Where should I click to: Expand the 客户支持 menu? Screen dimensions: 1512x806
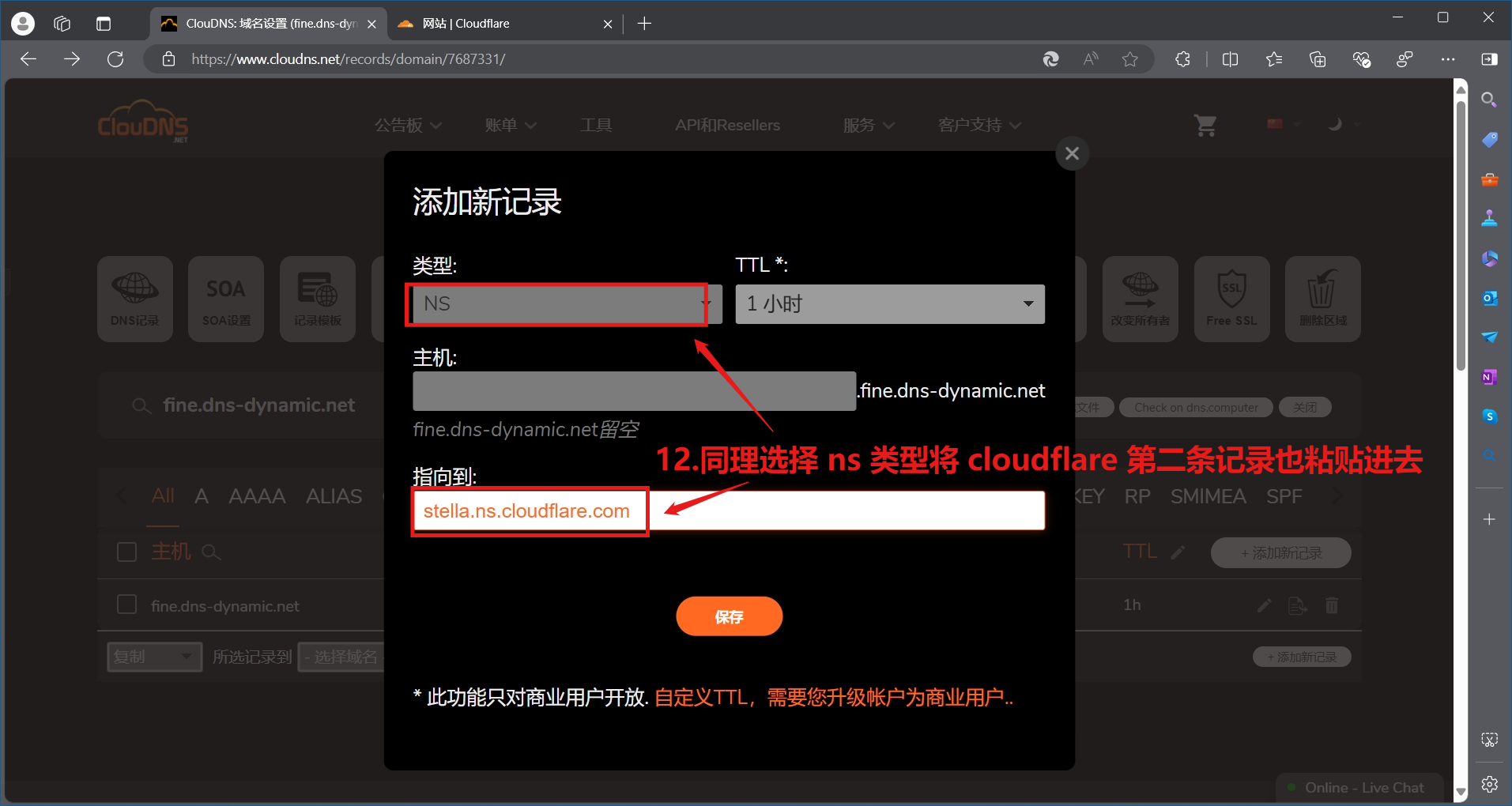pyautogui.click(x=979, y=125)
